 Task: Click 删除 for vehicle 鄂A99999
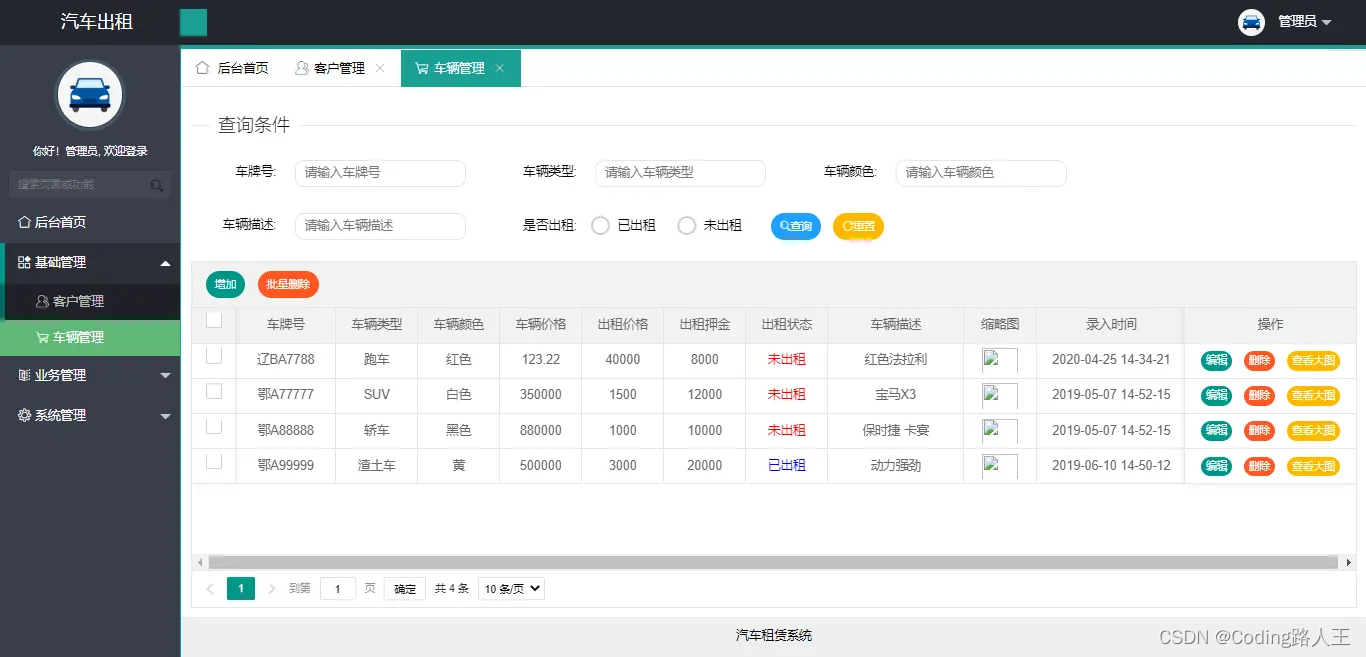pos(1259,466)
